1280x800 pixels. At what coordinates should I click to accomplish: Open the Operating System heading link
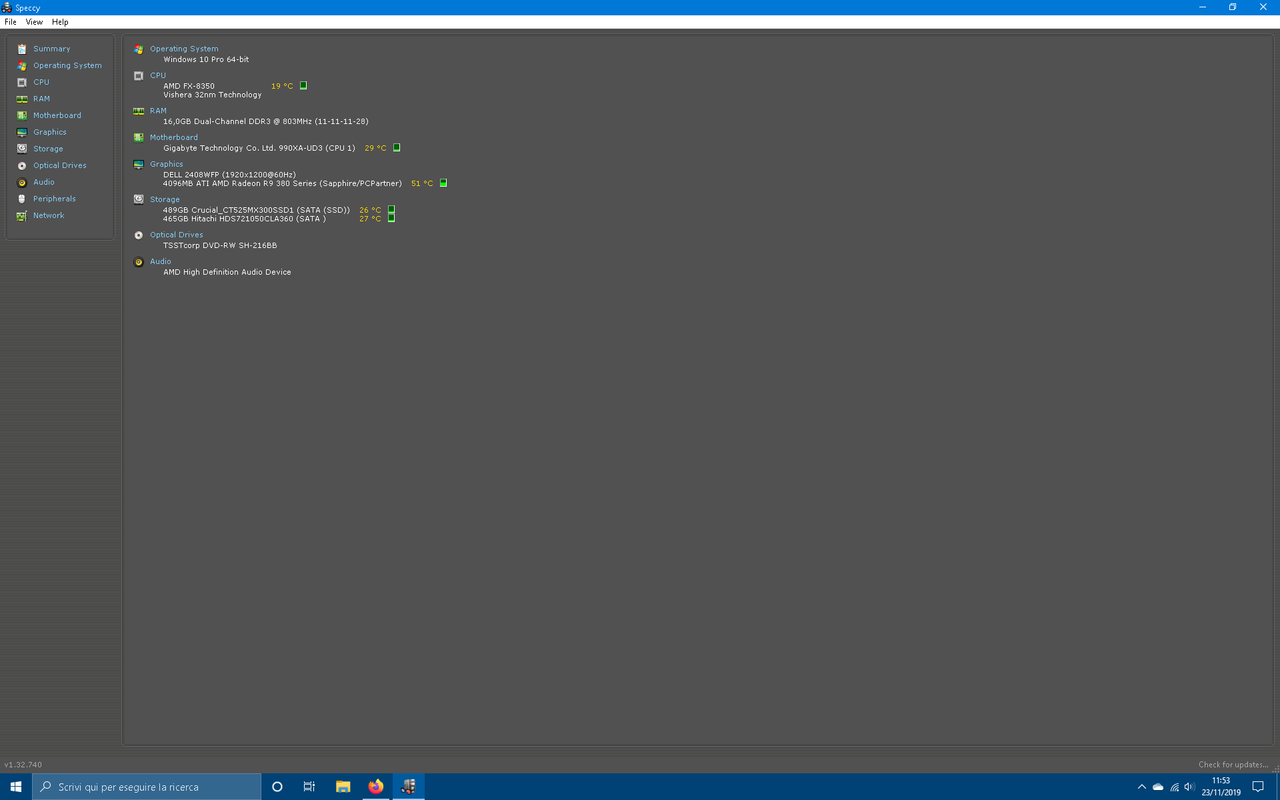click(184, 49)
